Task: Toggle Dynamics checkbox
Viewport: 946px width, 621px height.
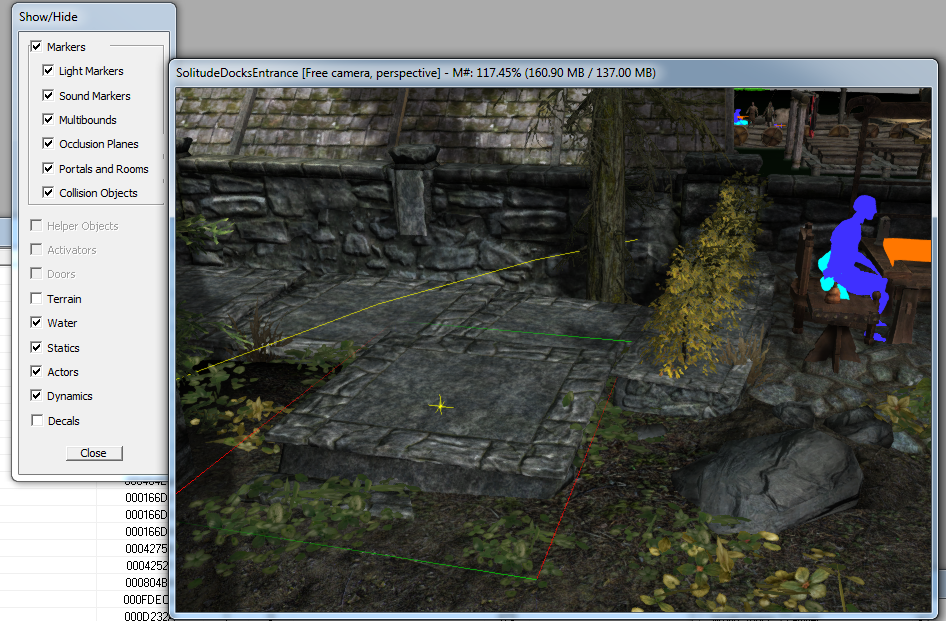Action: pos(36,396)
